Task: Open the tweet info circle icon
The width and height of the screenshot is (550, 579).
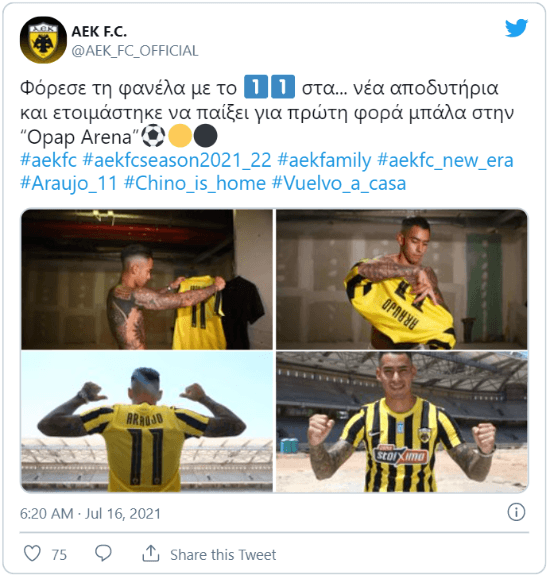Action: click(x=516, y=513)
